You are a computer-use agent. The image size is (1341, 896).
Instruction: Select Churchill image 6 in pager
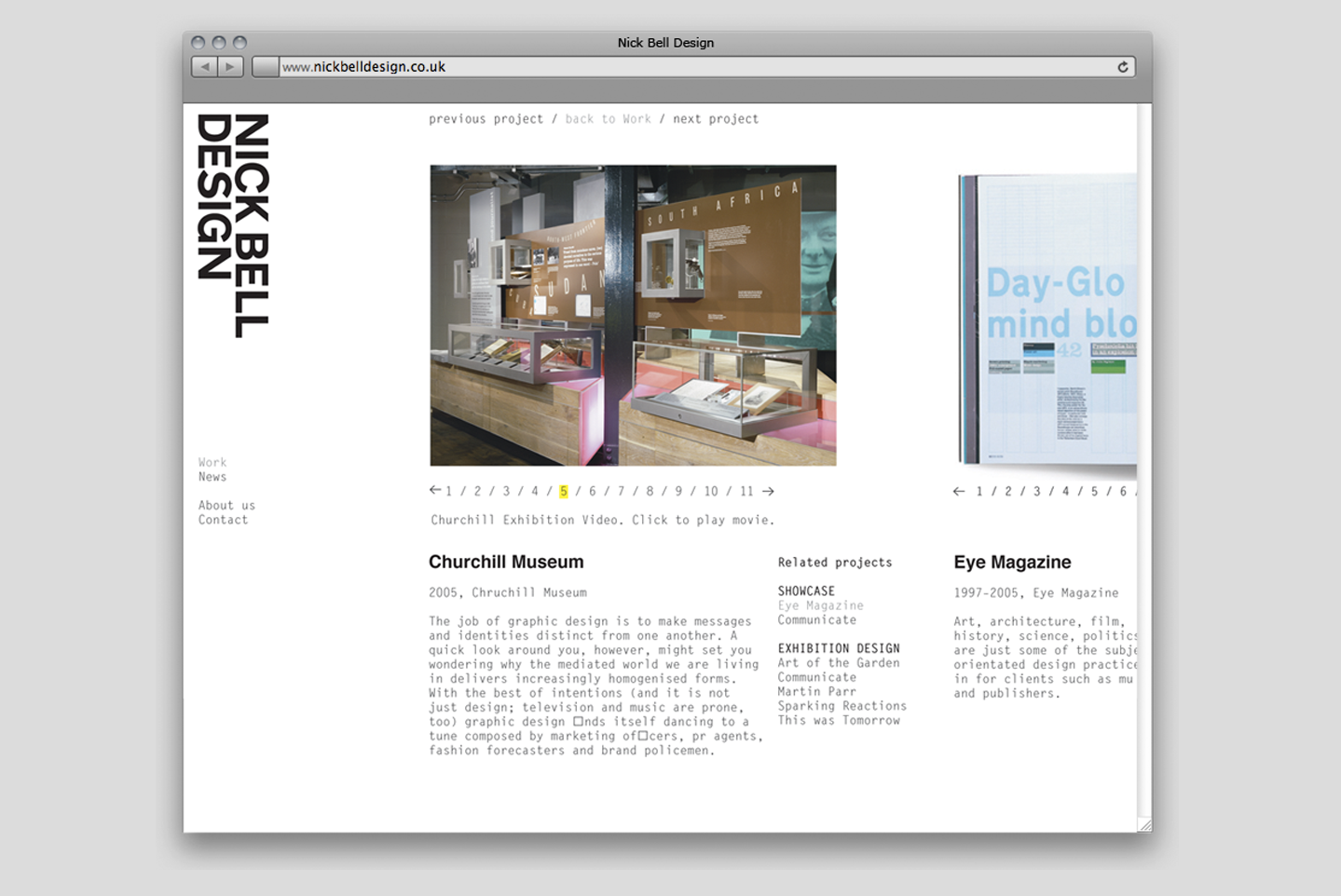(x=592, y=491)
